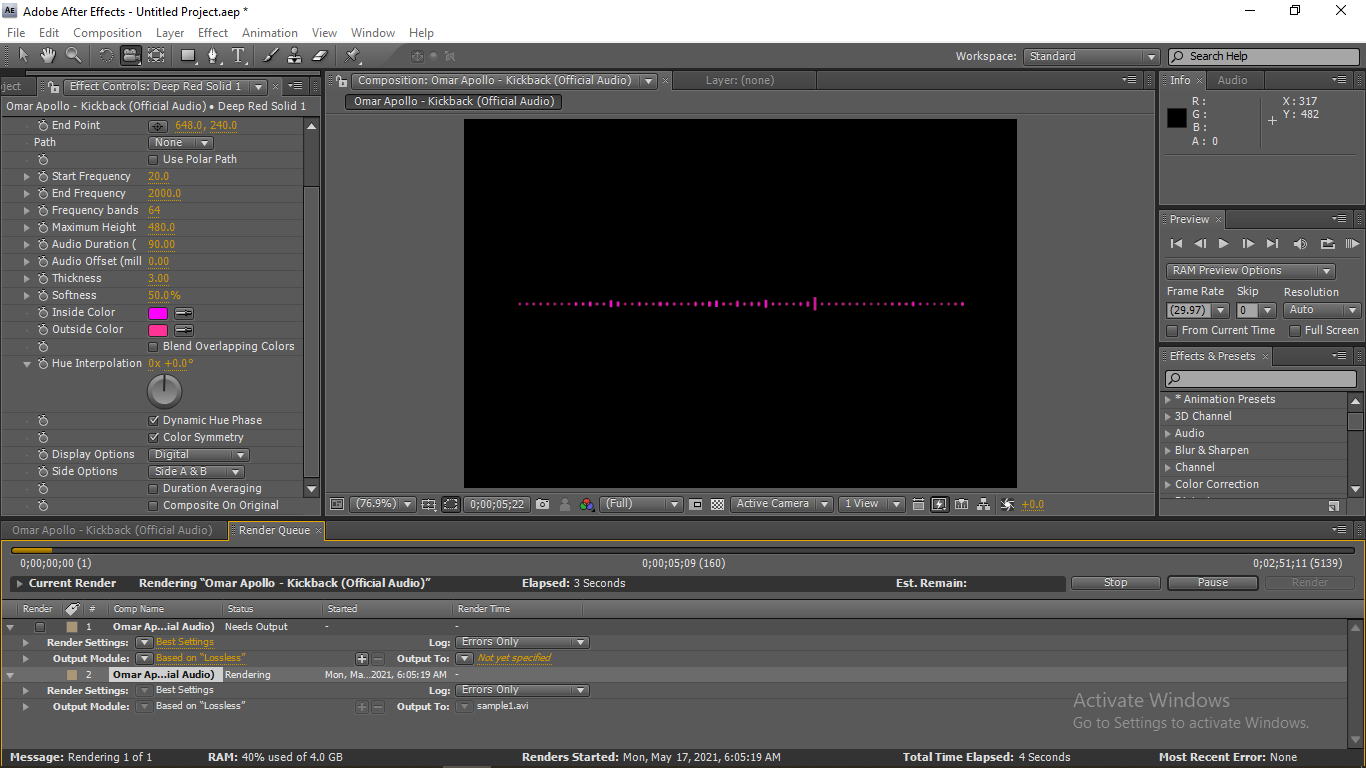Open the Window menu
This screenshot has width=1366, height=768.
click(x=373, y=33)
